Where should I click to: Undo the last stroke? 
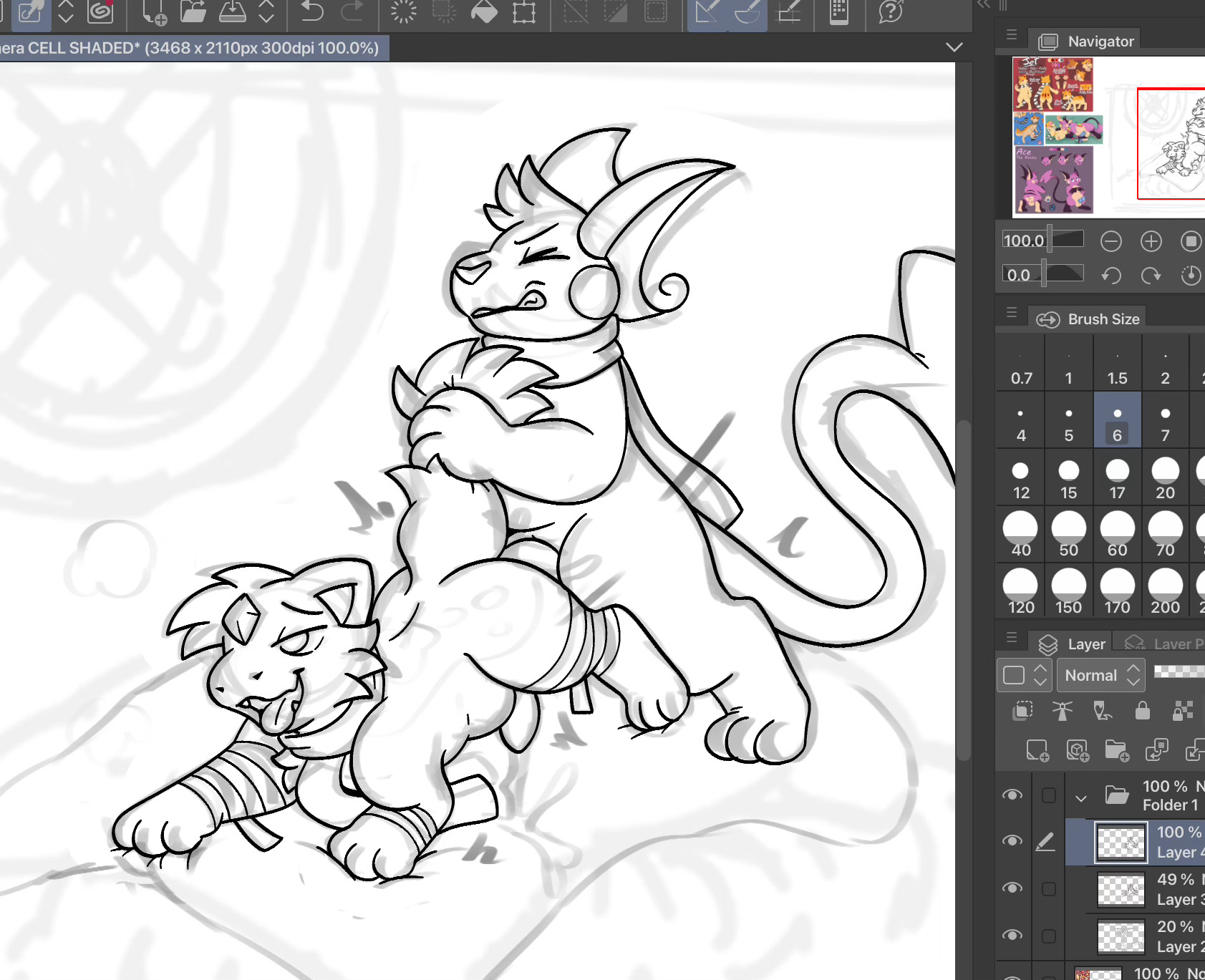312,11
